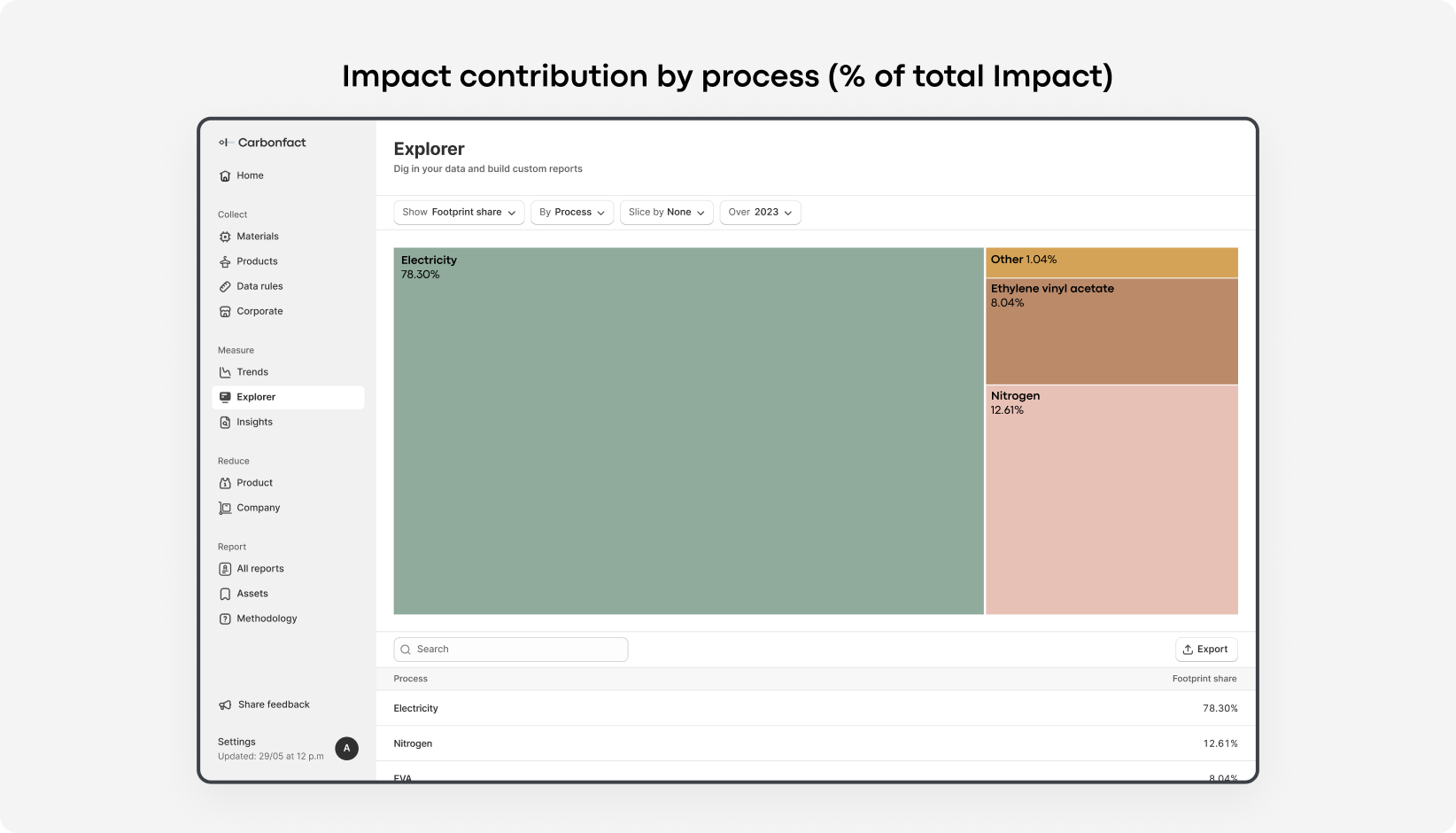Open the By Process dropdown

point(572,213)
